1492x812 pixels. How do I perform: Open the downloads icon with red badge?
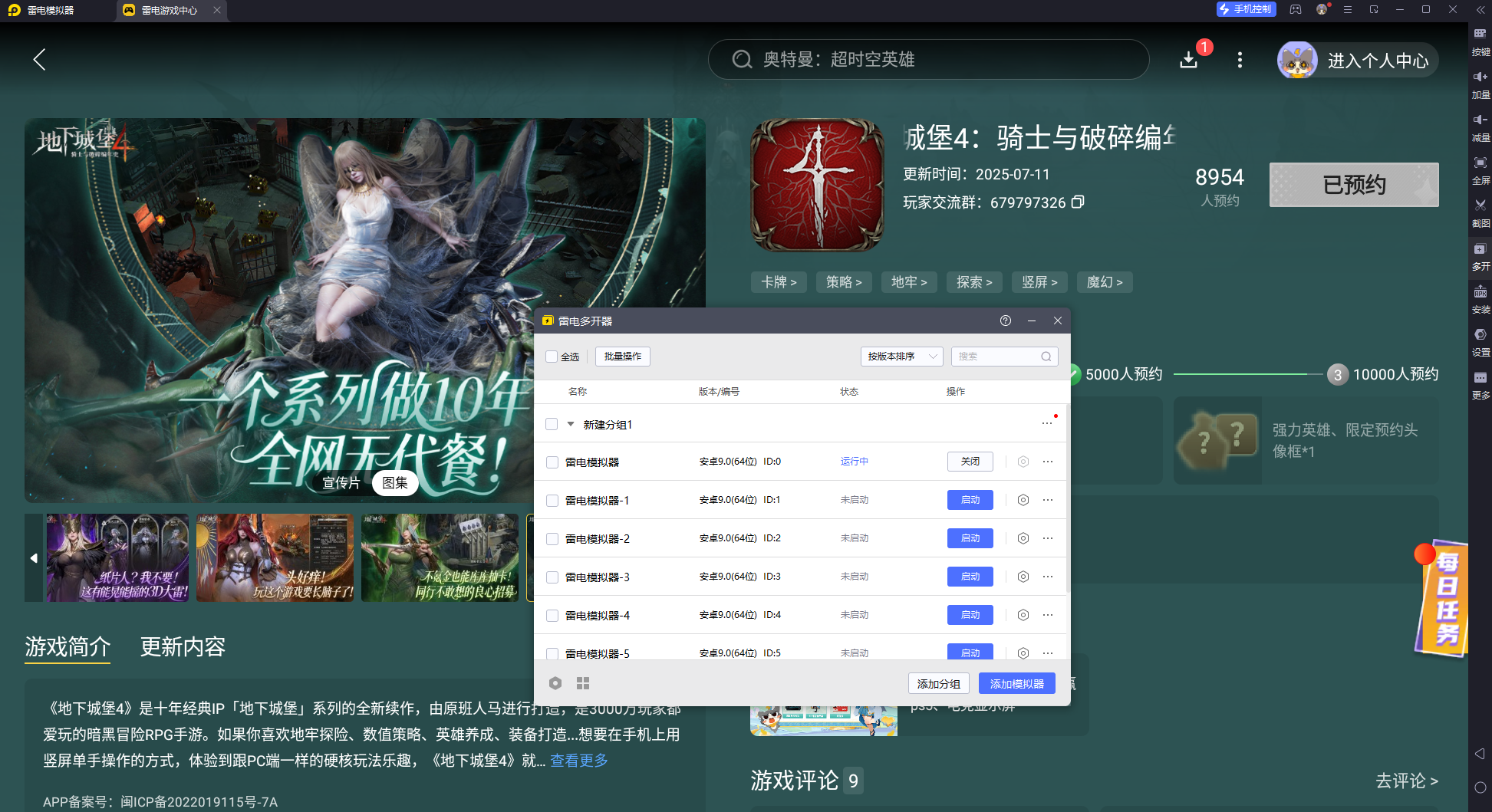coord(1188,60)
